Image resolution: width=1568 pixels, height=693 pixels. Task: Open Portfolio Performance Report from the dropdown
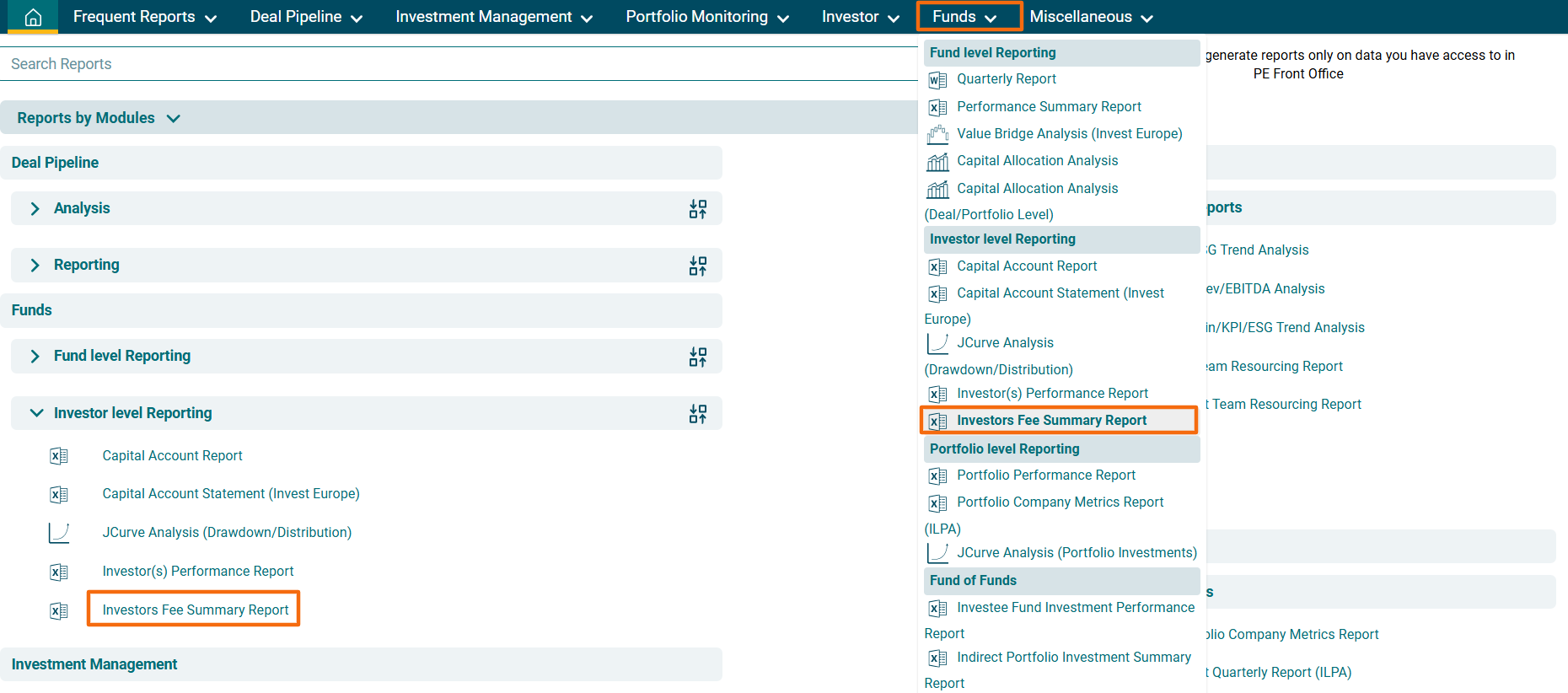pyautogui.click(x=1046, y=475)
